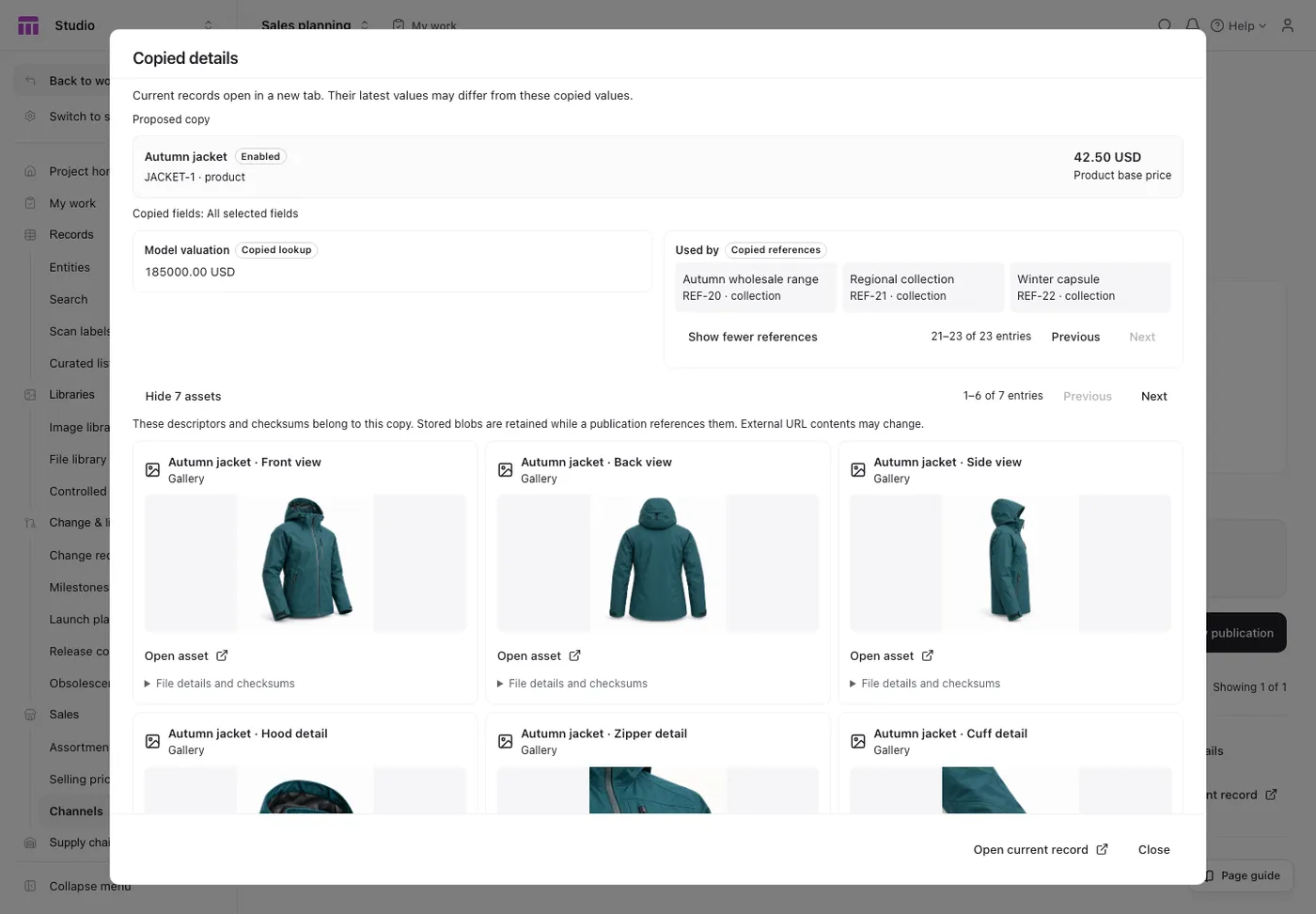Click the Studio app logo icon
The image size is (1316, 914).
click(29, 25)
